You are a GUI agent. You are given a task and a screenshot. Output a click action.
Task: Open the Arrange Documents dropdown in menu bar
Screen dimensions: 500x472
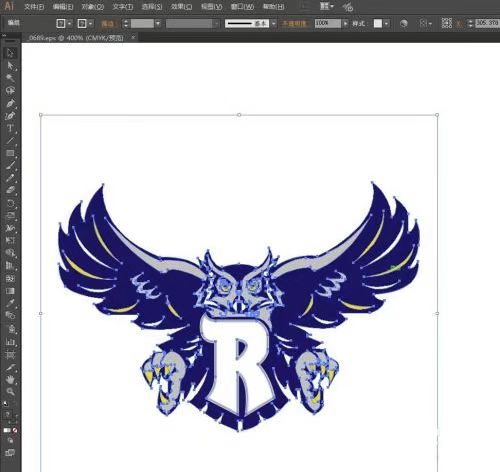tap(327, 6)
